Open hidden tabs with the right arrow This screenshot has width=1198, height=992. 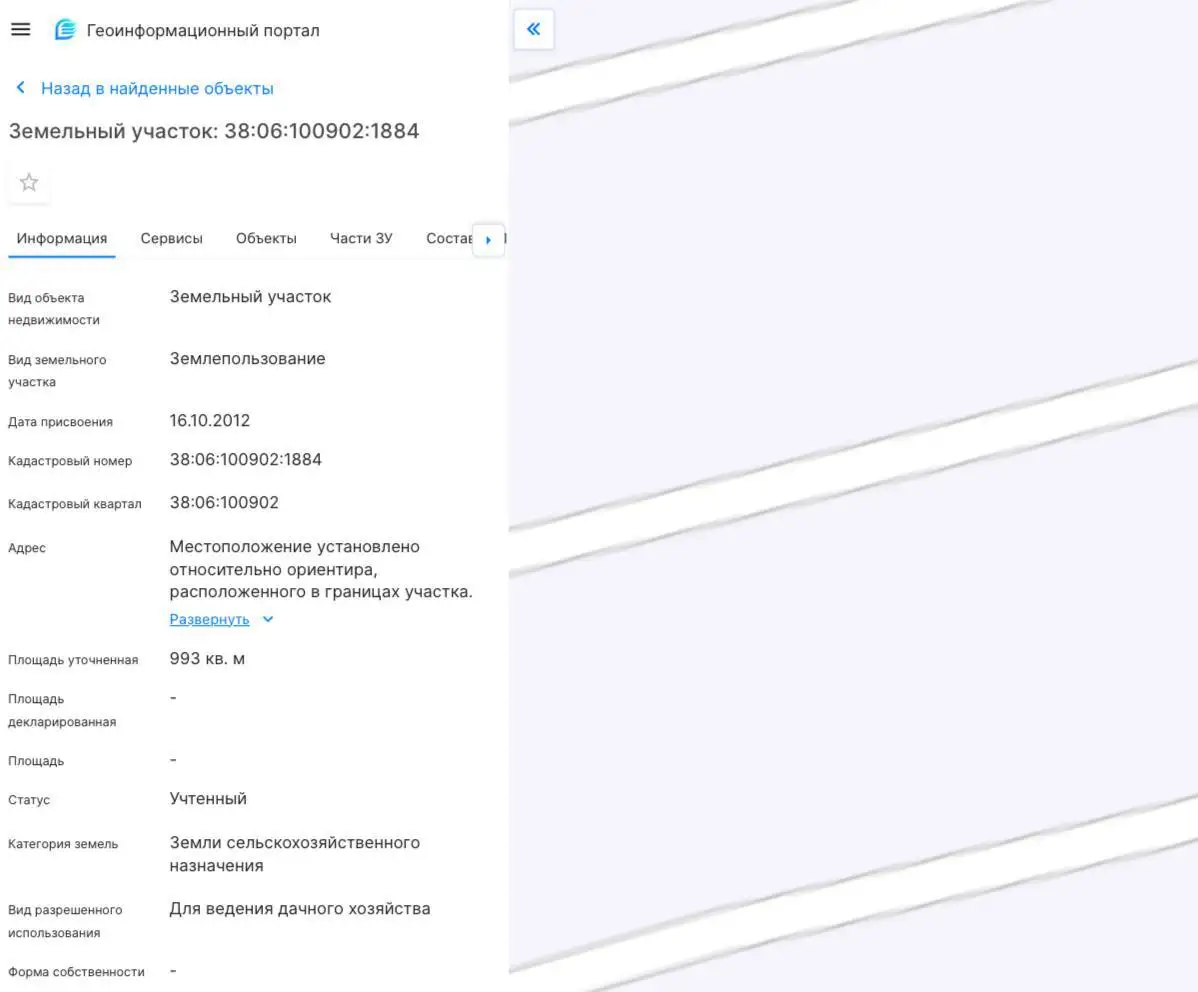pos(488,239)
